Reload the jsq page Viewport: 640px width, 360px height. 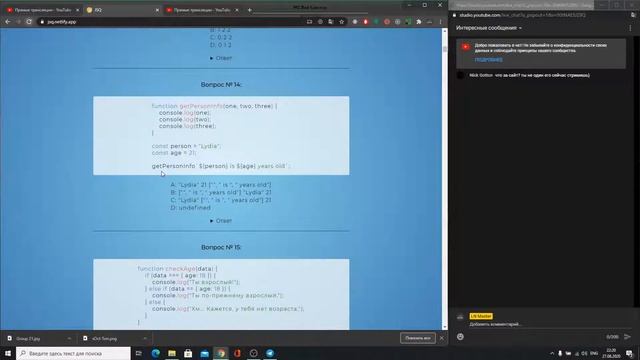[x=29, y=22]
